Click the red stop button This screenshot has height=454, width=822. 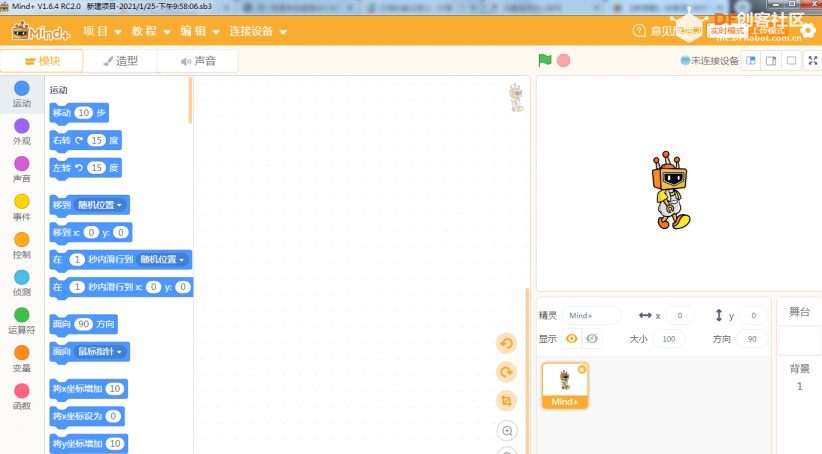[564, 60]
